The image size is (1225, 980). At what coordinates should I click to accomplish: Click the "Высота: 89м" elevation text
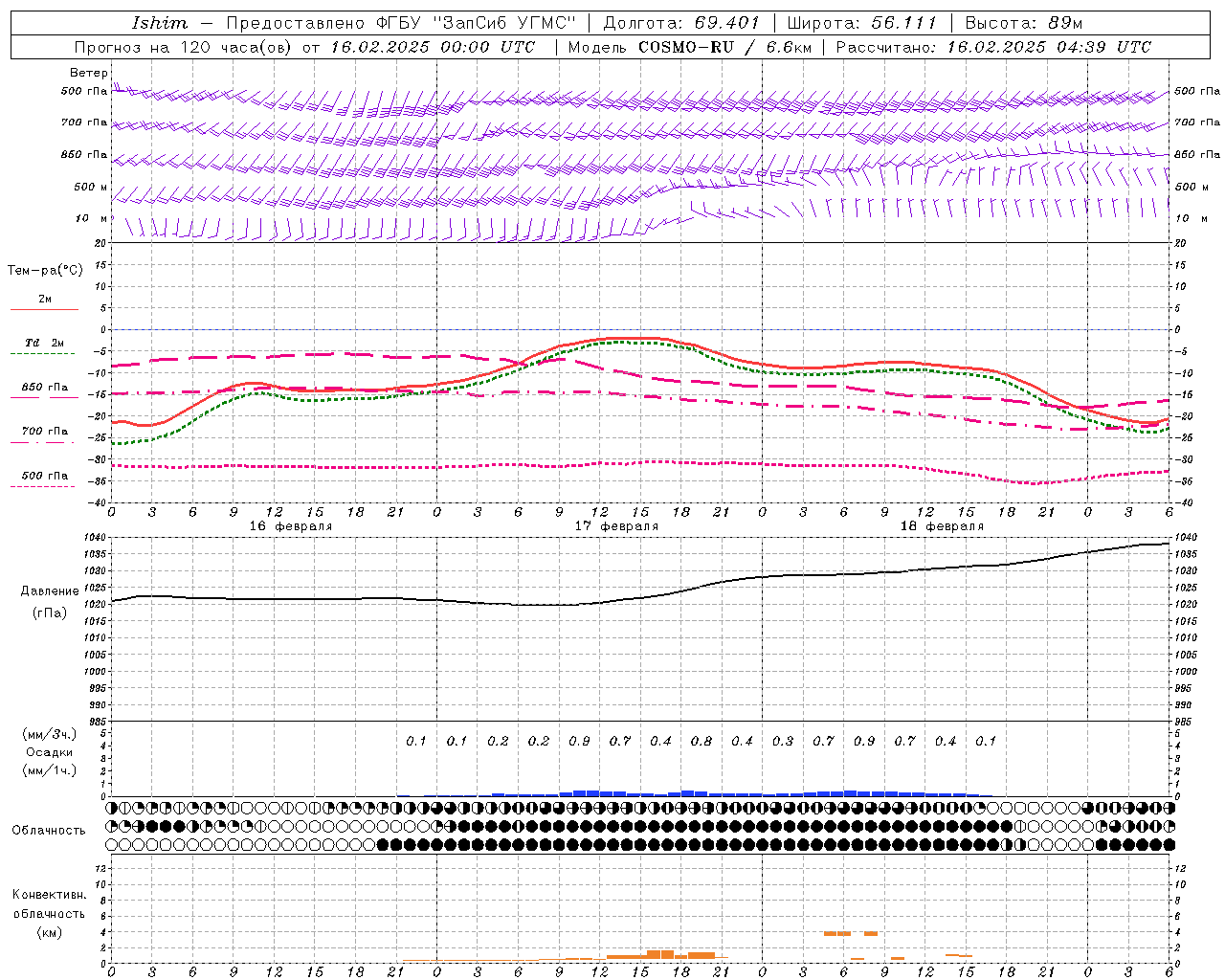click(x=1024, y=23)
